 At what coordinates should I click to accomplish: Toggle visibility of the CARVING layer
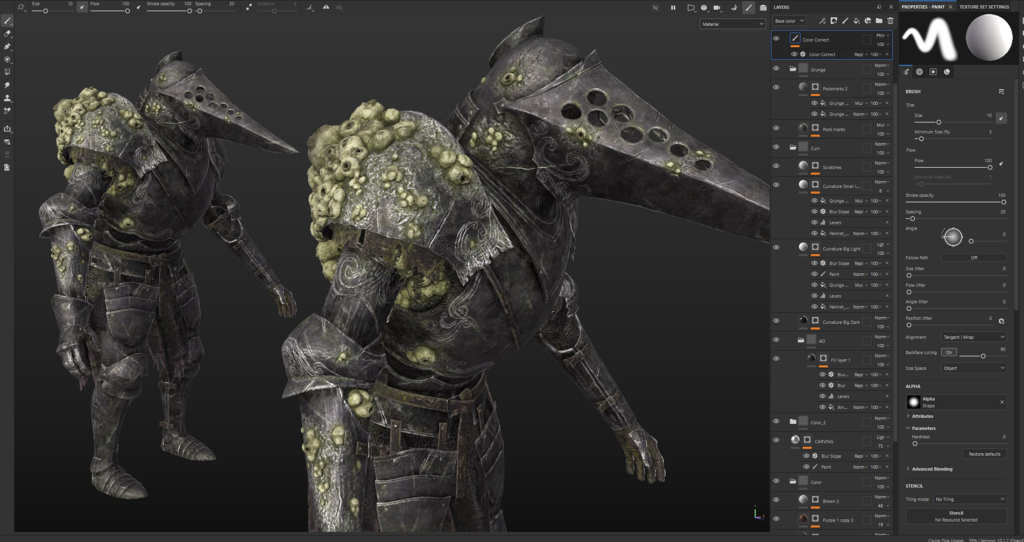[776, 440]
